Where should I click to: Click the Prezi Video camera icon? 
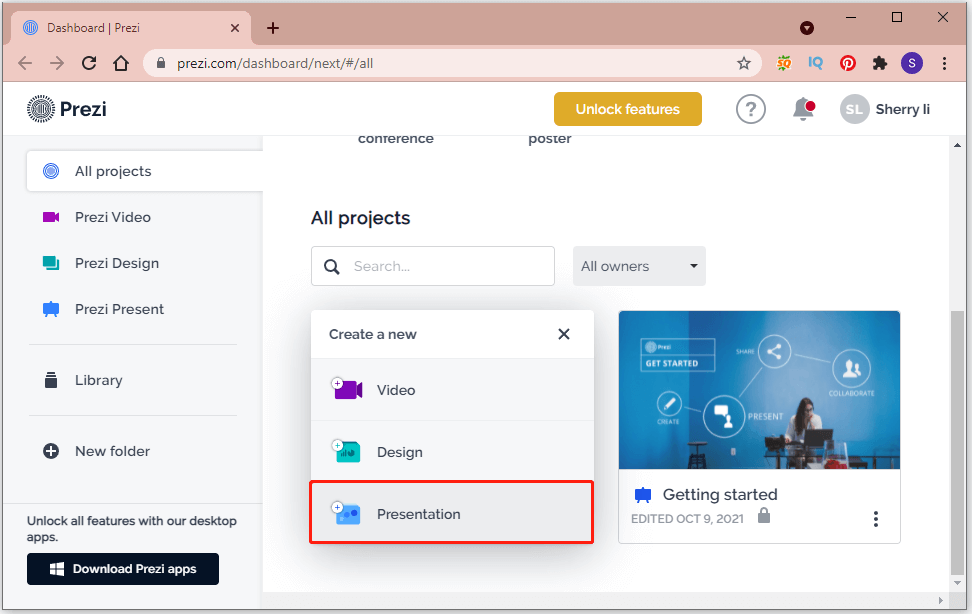[x=51, y=217]
